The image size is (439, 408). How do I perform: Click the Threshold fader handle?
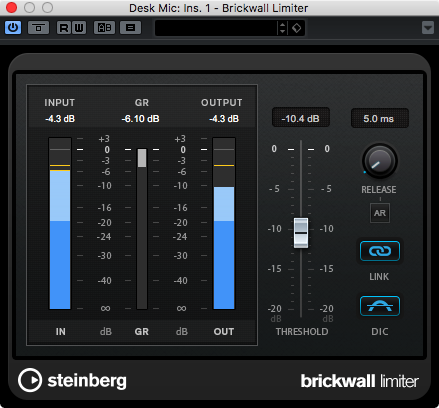[x=301, y=233]
